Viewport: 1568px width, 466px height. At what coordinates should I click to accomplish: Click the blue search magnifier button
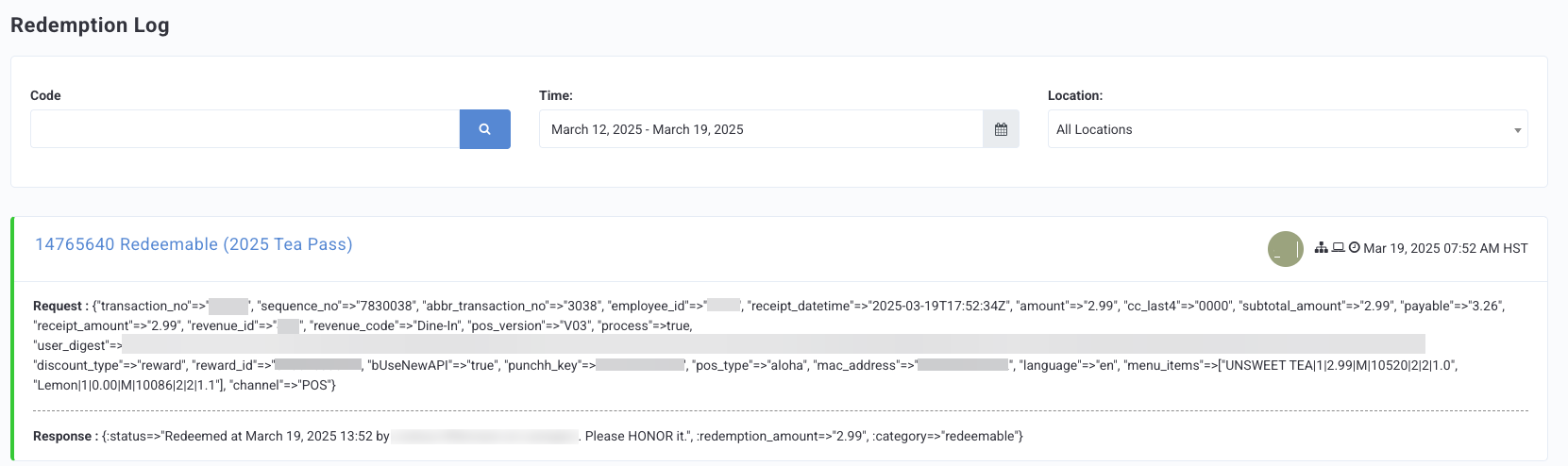tap(484, 129)
